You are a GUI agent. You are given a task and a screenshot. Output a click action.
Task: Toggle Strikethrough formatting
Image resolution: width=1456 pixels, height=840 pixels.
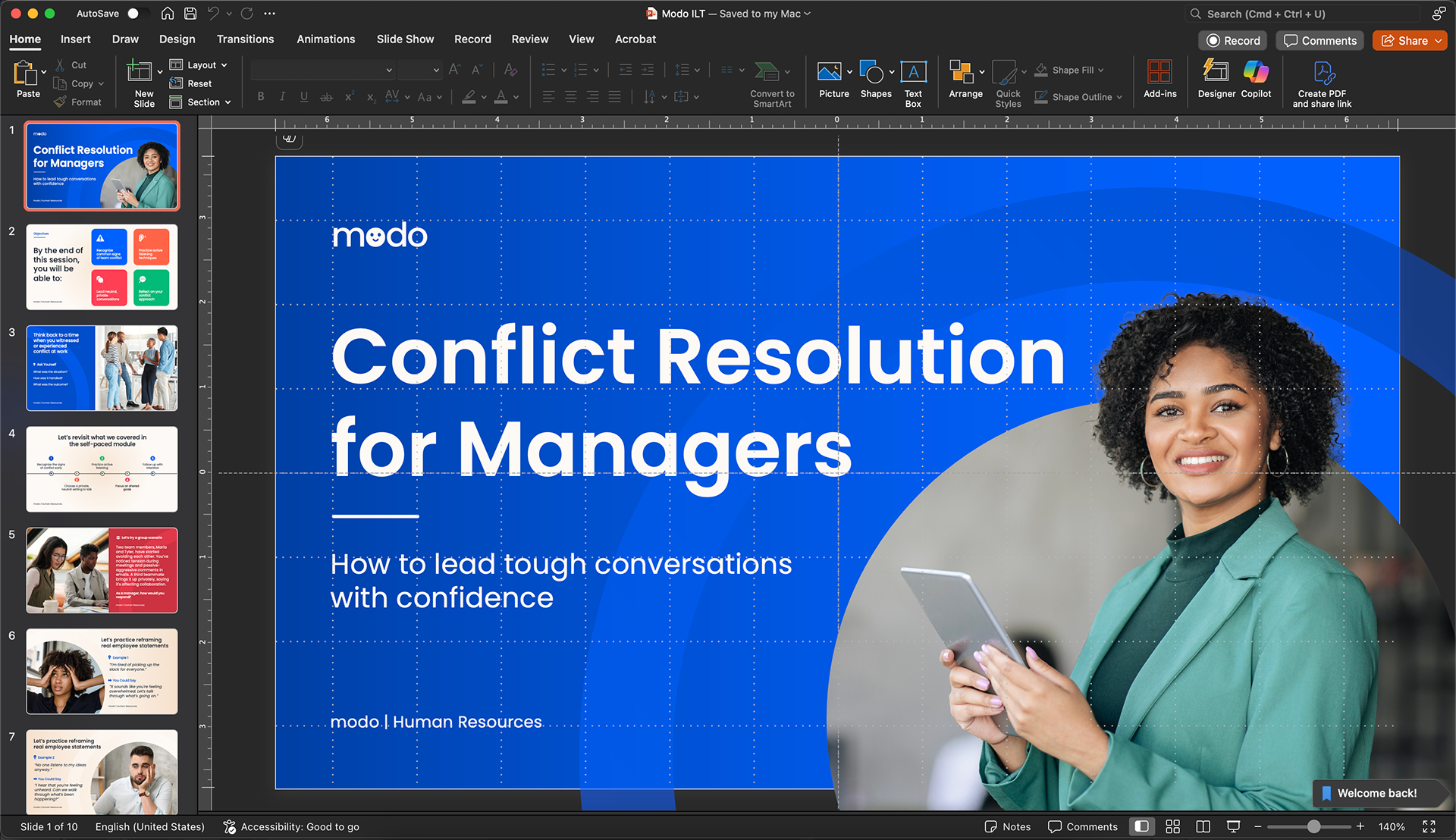(x=326, y=96)
